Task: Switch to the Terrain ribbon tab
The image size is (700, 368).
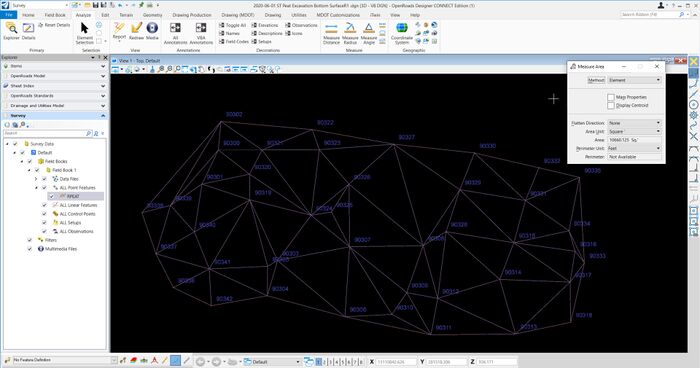Action: click(126, 15)
